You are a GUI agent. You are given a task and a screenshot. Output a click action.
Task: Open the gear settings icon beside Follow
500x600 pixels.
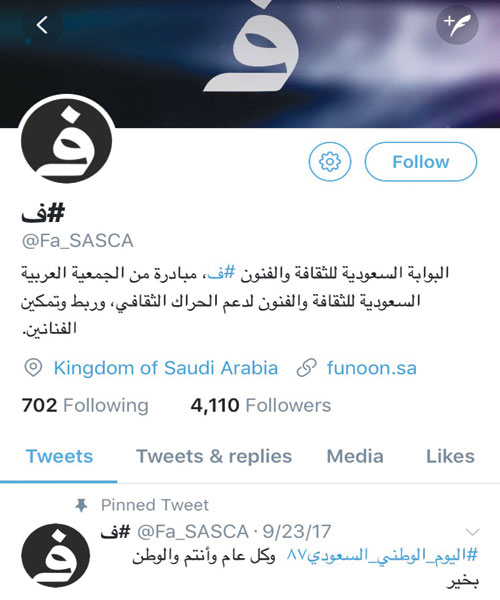(x=330, y=161)
